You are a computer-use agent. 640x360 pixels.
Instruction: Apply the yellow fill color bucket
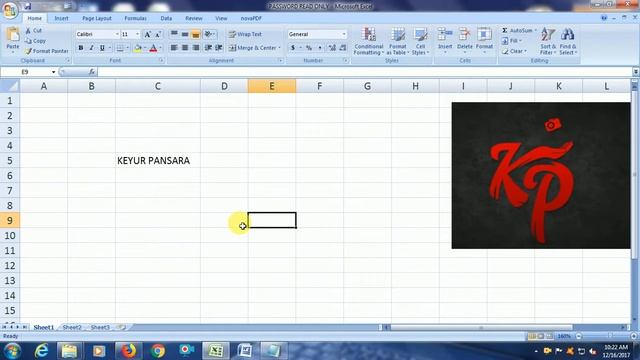tap(138, 48)
